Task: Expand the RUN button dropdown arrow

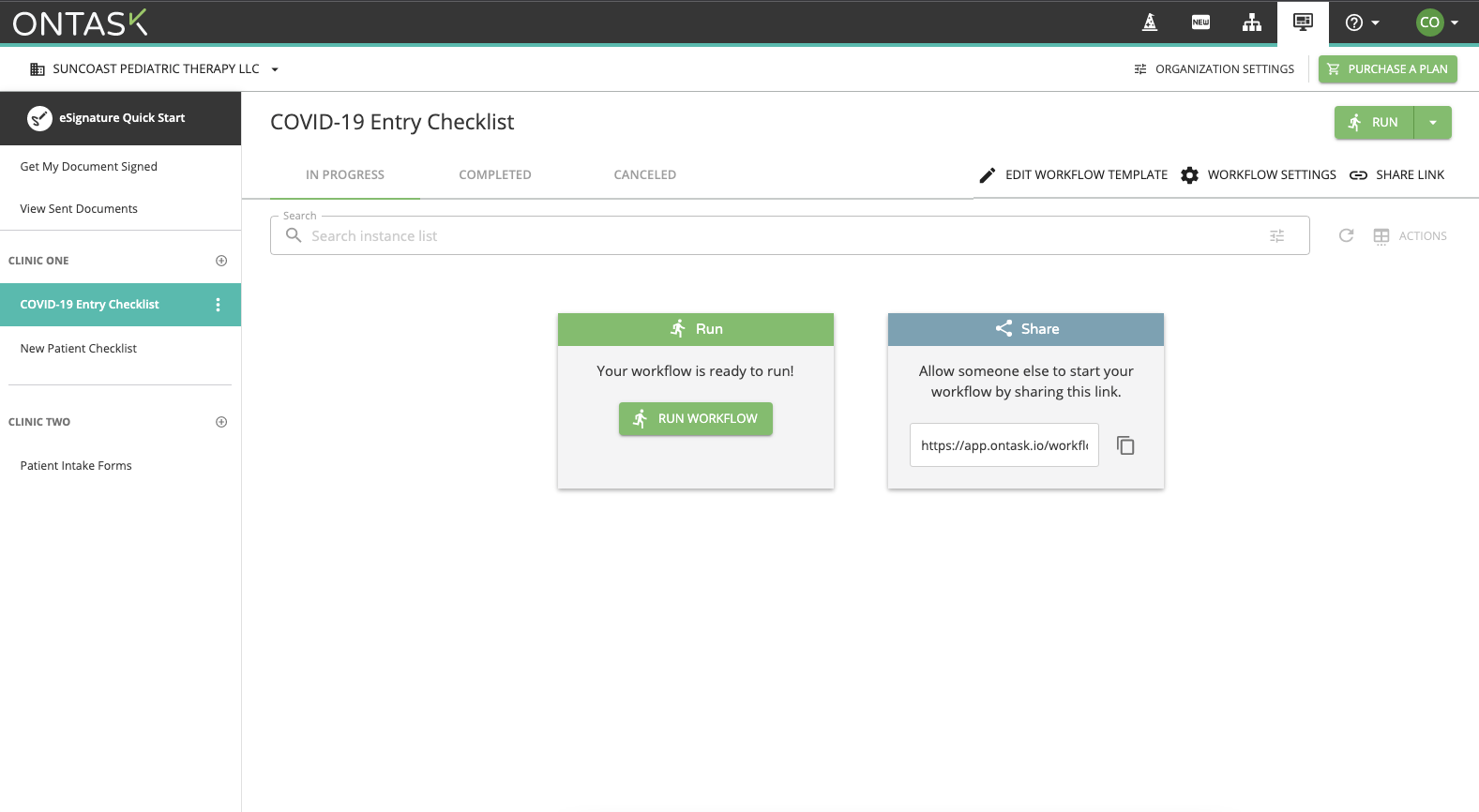Action: (1433, 123)
